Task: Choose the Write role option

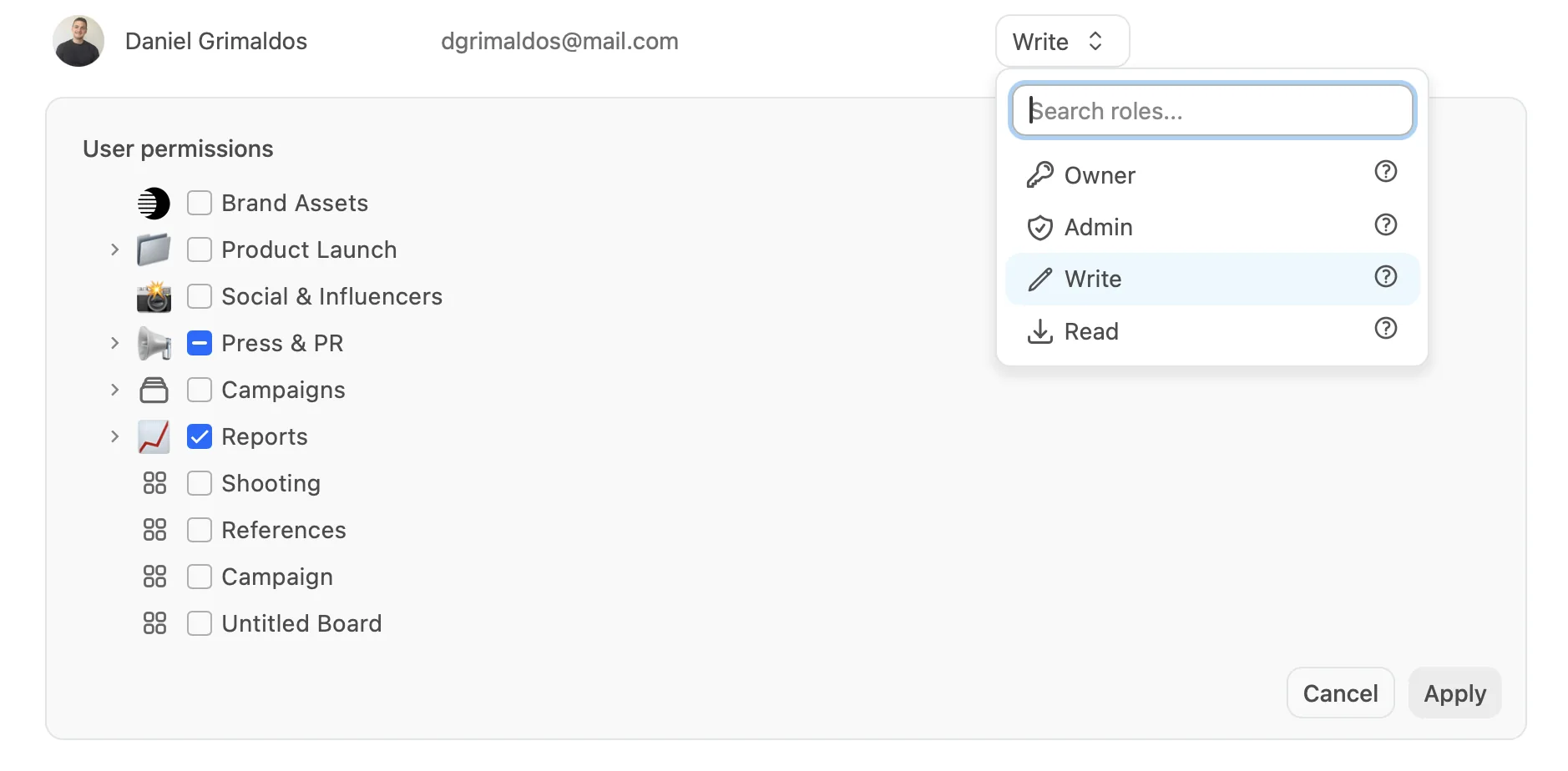Action: pyautogui.click(x=1212, y=279)
